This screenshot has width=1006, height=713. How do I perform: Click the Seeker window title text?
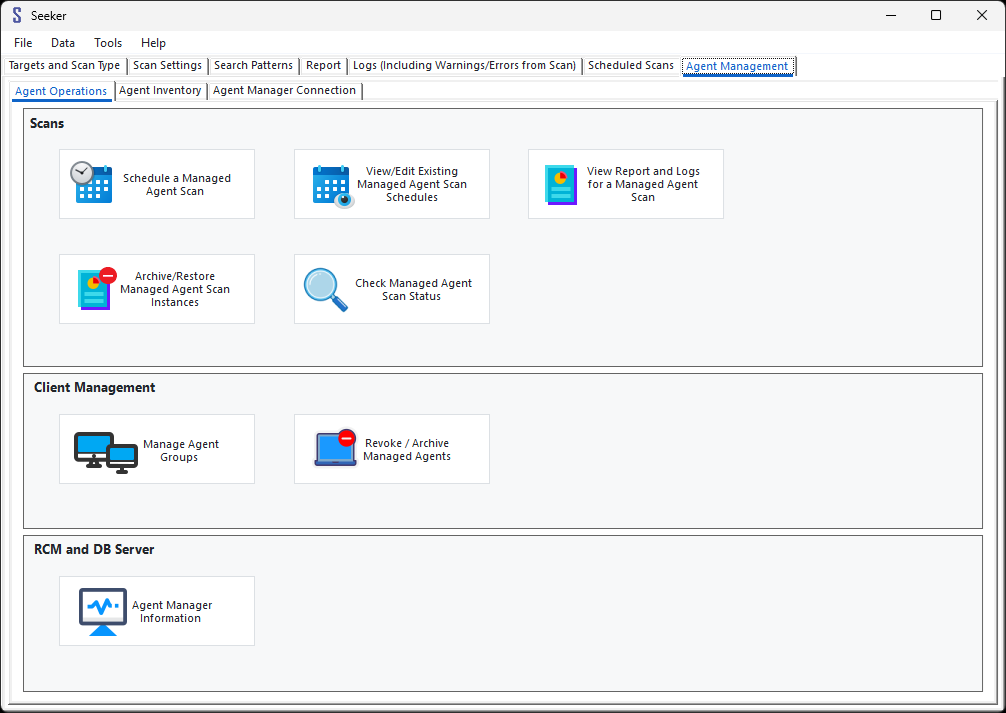[49, 15]
